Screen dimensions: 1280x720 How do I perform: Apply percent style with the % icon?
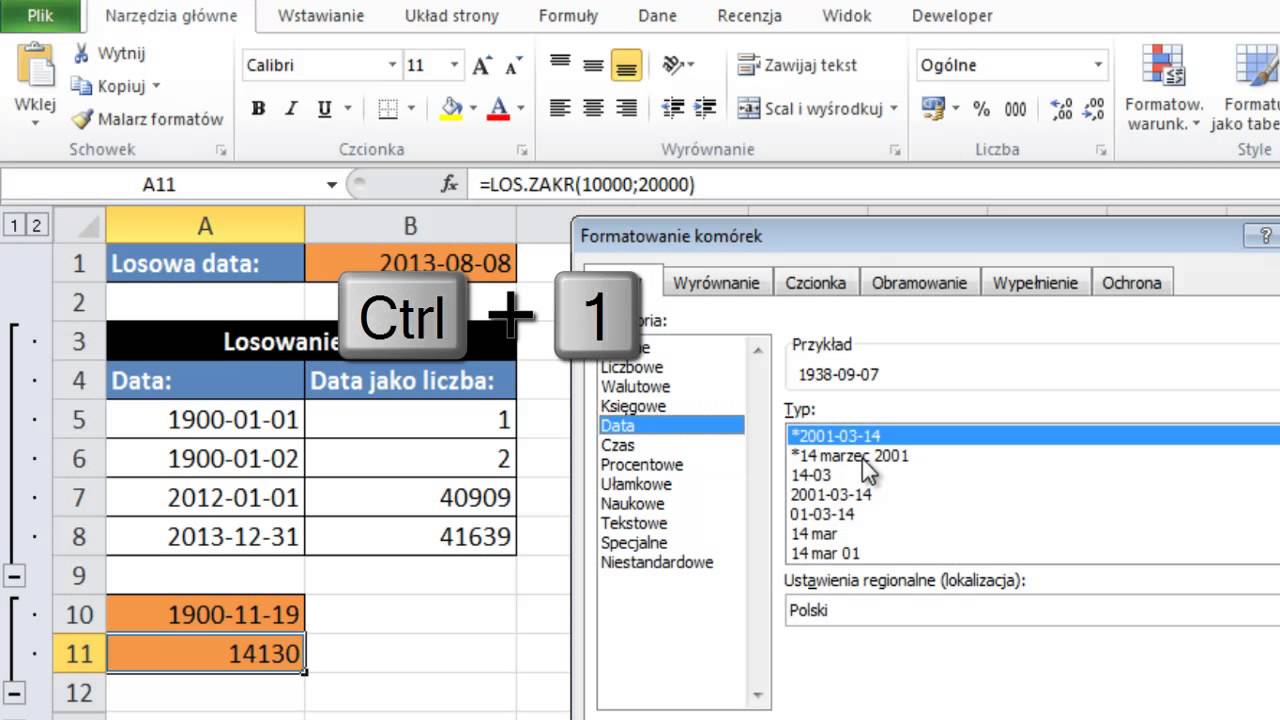point(981,109)
